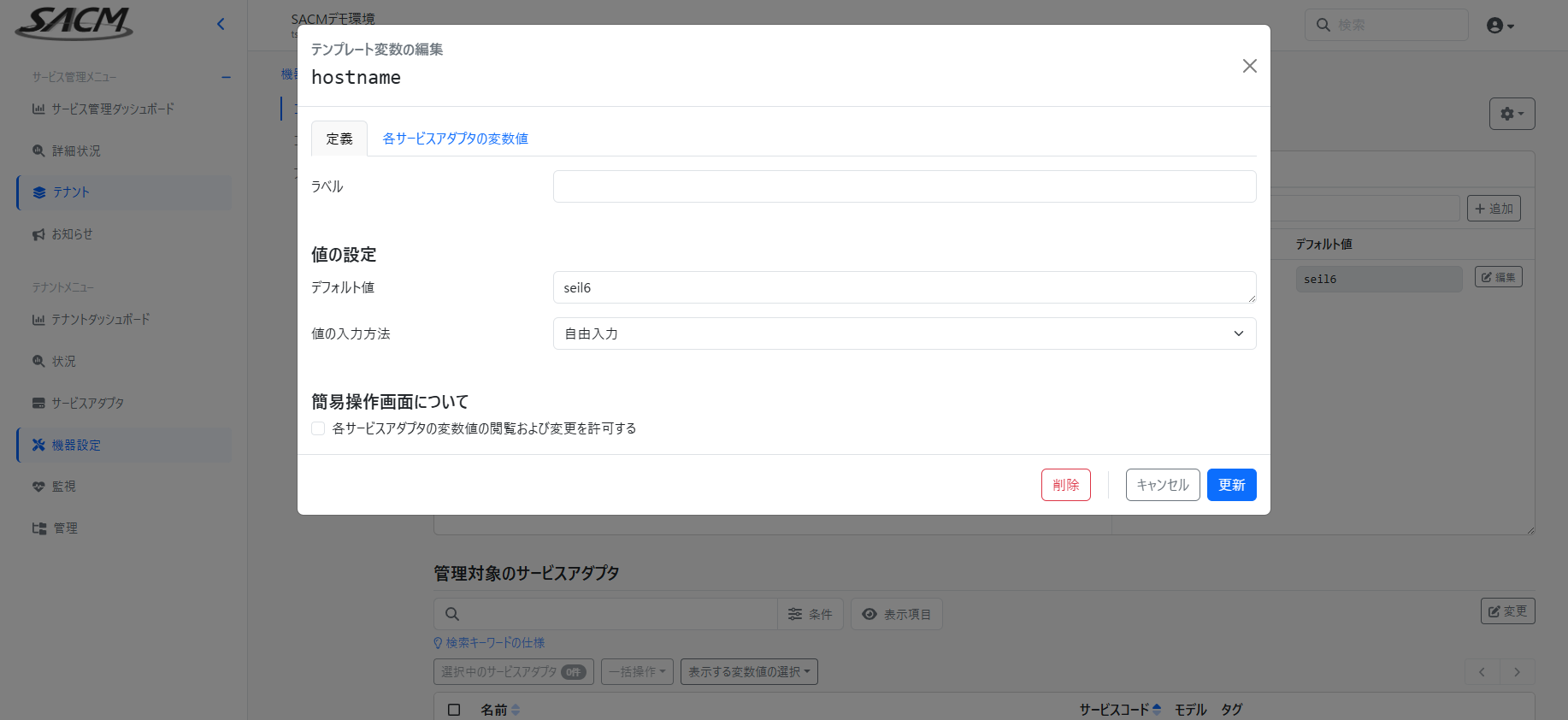
Task: Click the お知らせ megaphone icon
Action: [x=38, y=234]
